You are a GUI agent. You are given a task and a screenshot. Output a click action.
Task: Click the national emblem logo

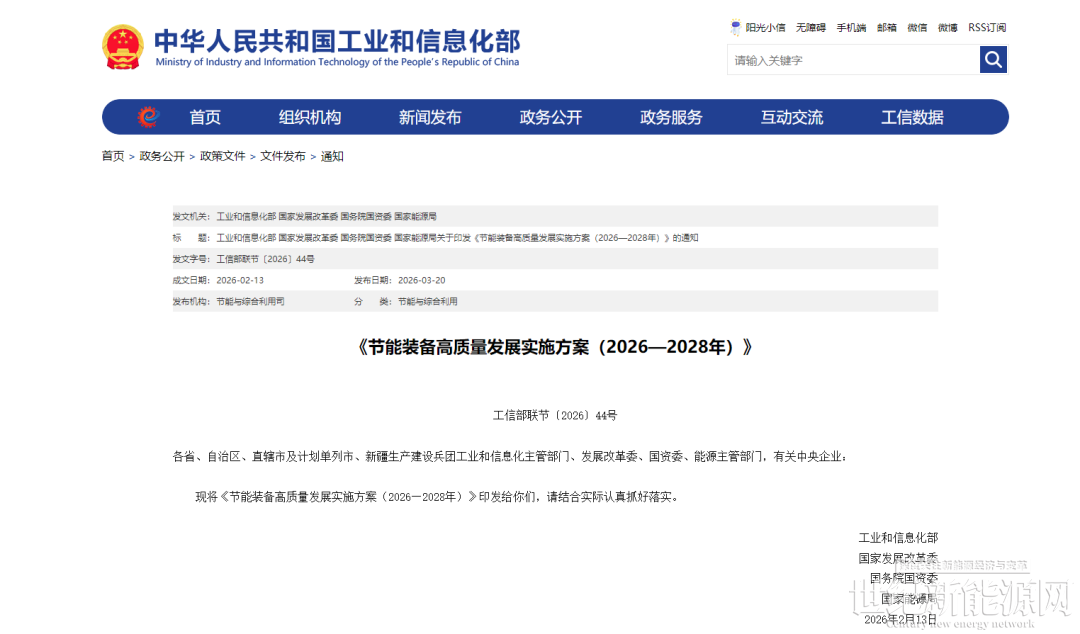tap(123, 47)
